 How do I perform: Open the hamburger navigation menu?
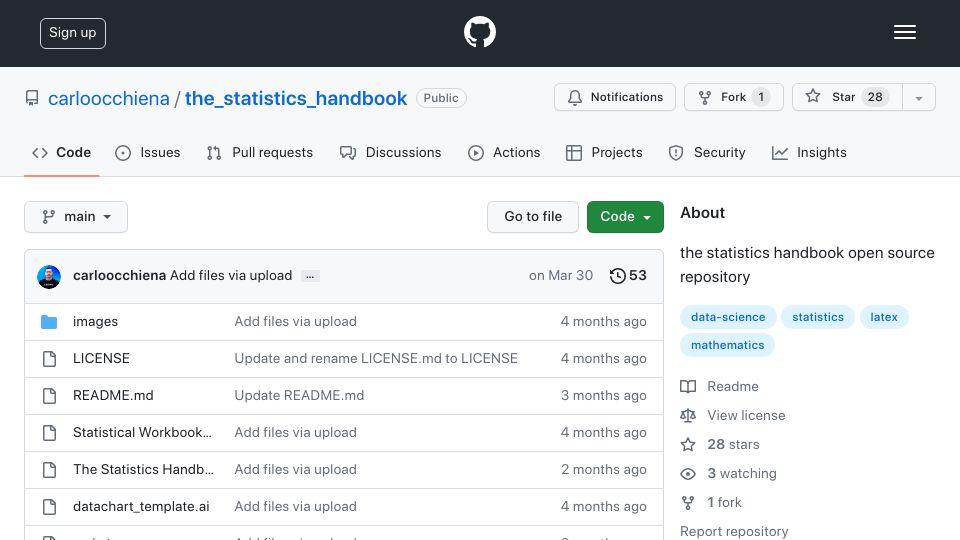click(x=904, y=32)
